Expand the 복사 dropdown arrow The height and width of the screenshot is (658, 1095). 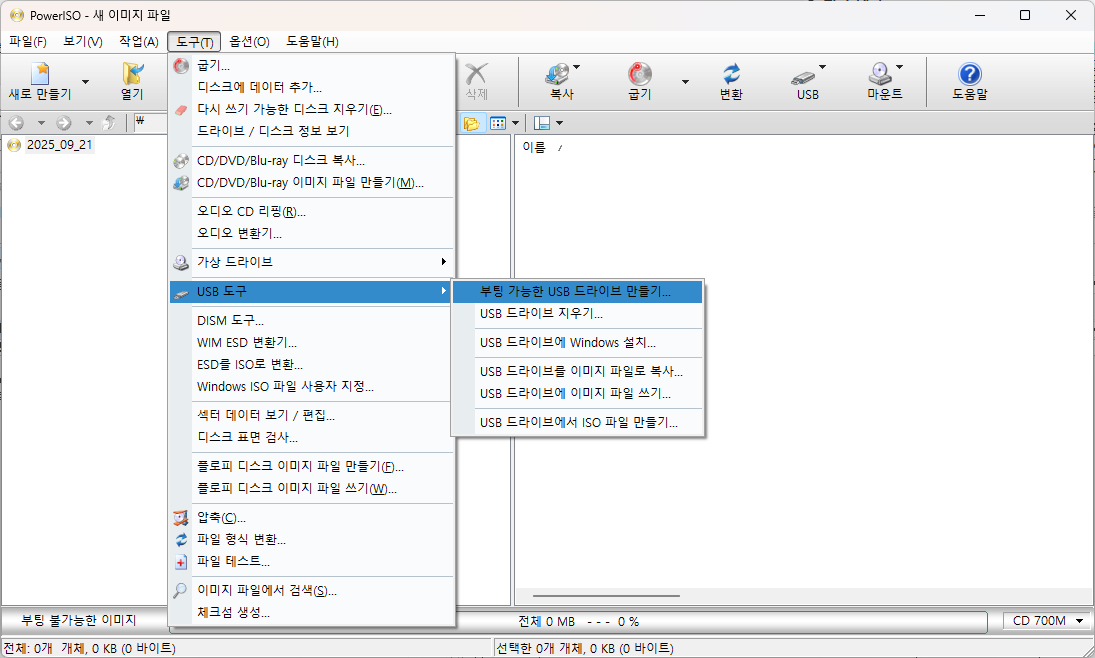pyautogui.click(x=577, y=67)
